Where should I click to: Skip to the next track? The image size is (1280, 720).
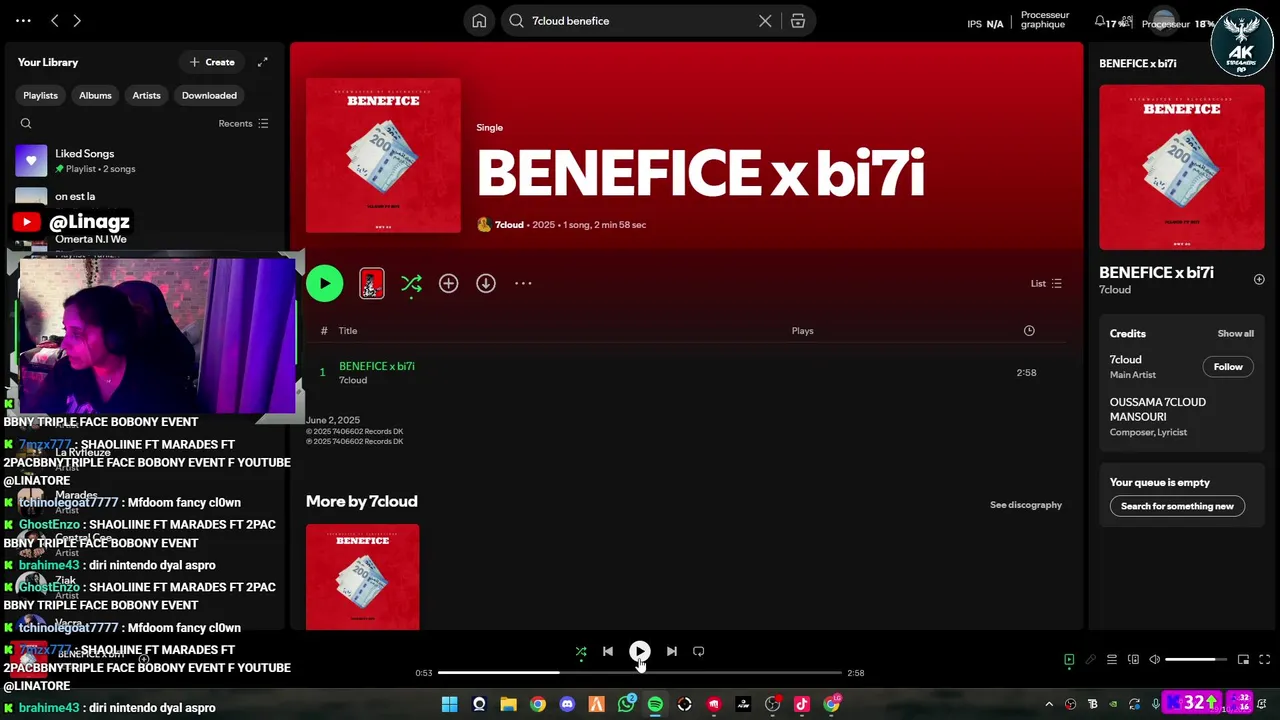(x=672, y=652)
